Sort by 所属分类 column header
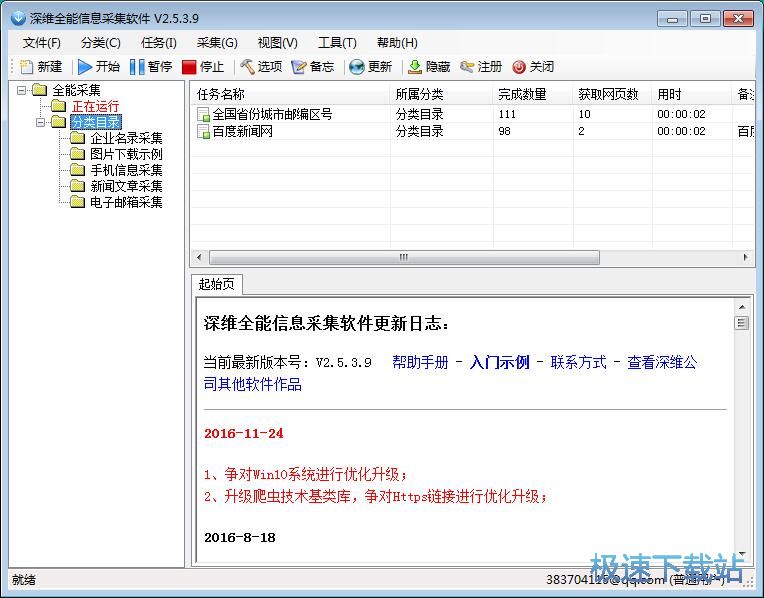 [x=441, y=94]
